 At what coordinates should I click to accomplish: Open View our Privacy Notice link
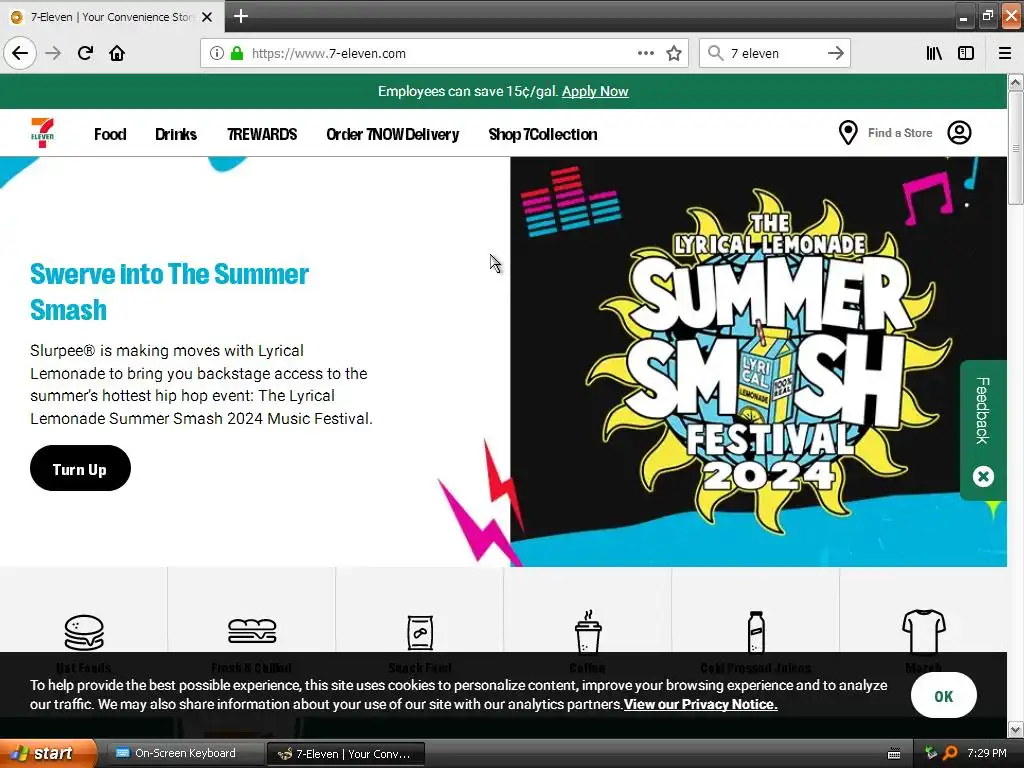[x=700, y=704]
